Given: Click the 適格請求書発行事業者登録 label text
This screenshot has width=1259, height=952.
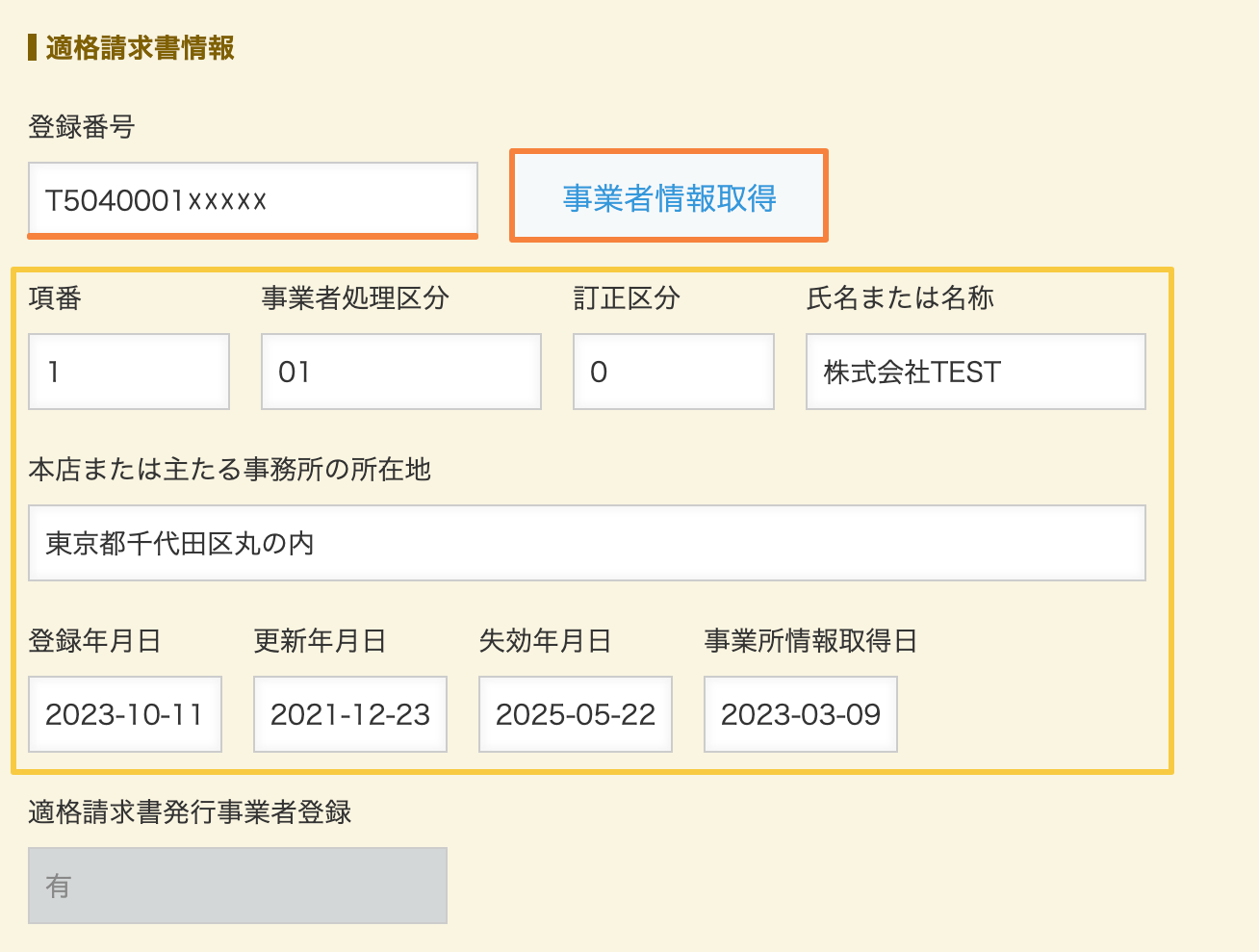Looking at the screenshot, I should 190,812.
